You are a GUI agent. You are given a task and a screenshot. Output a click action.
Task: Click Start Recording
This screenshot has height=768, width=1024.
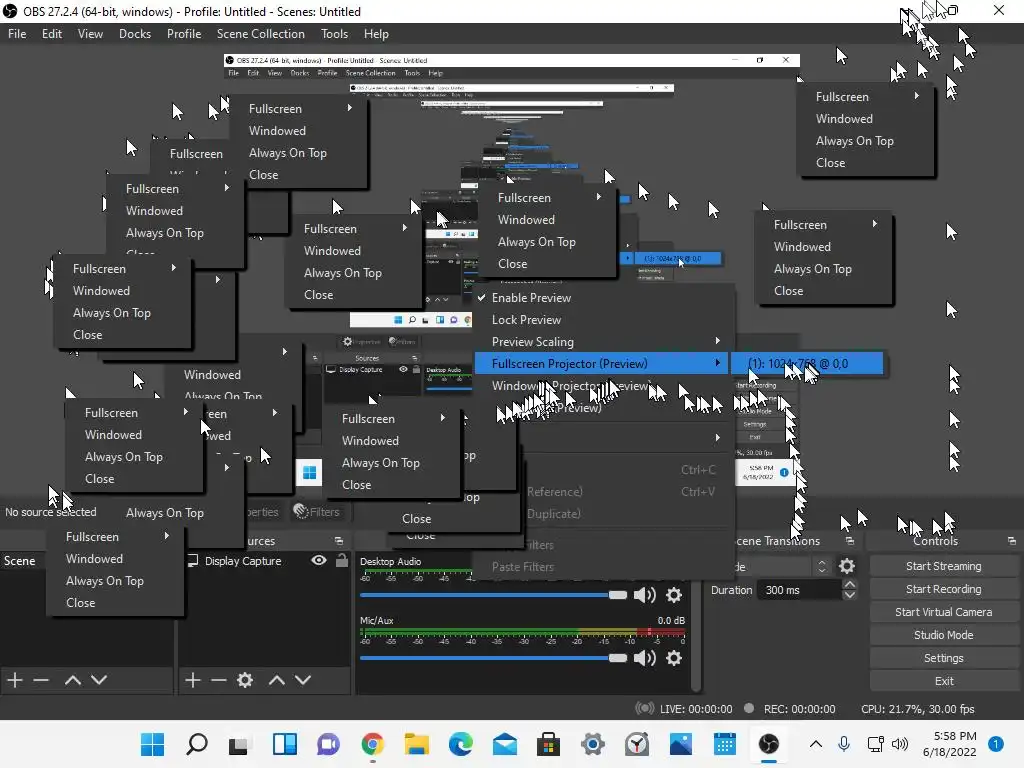(944, 589)
